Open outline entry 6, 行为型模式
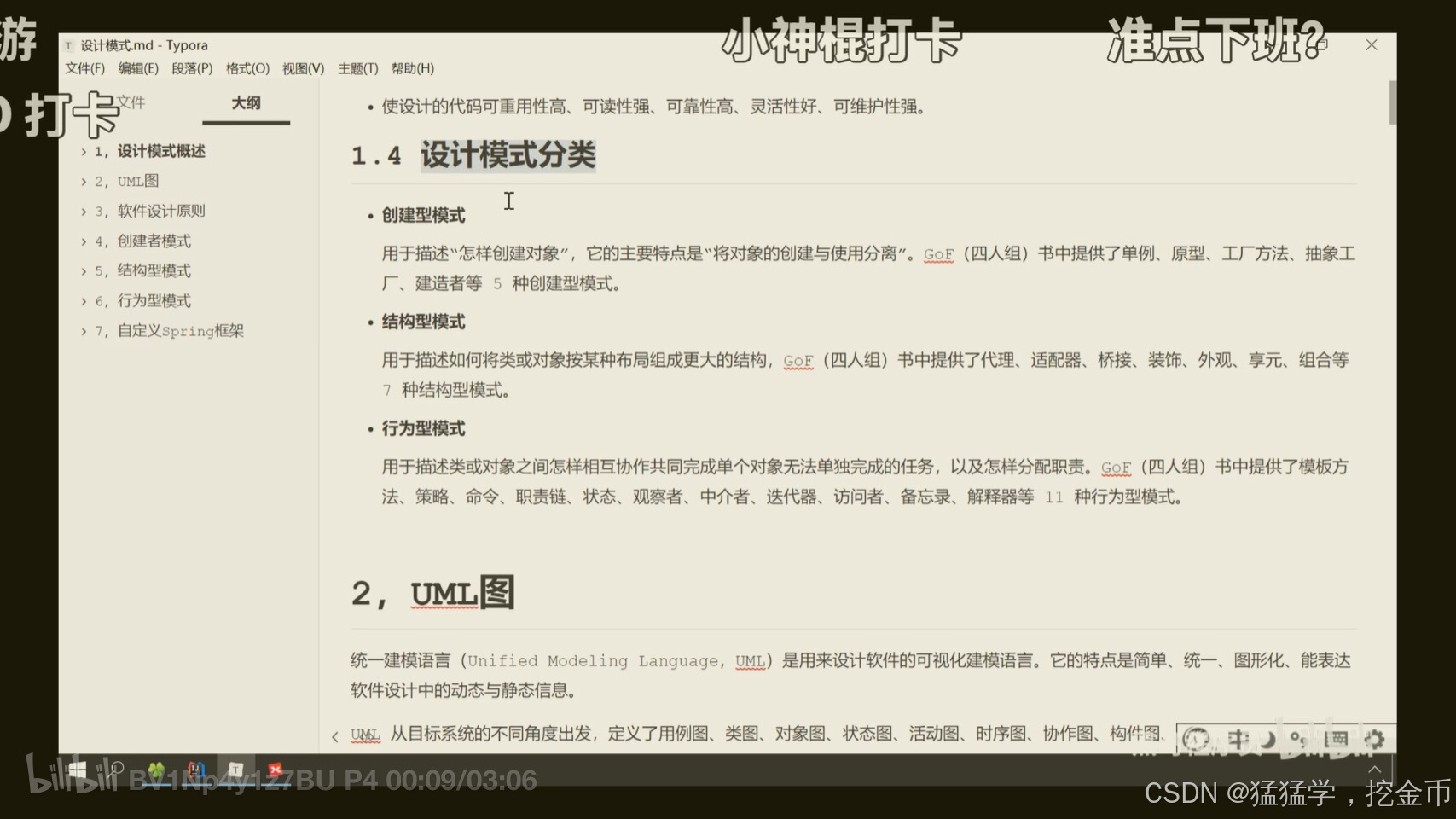 point(142,300)
